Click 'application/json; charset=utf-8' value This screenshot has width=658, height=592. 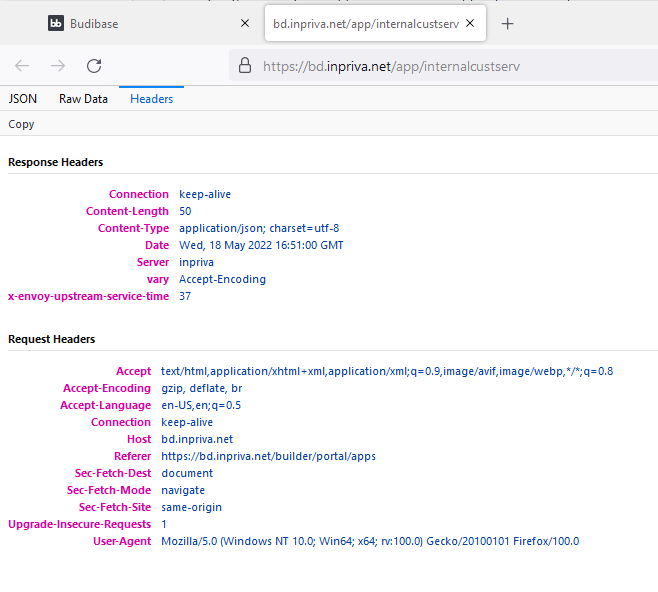(259, 228)
